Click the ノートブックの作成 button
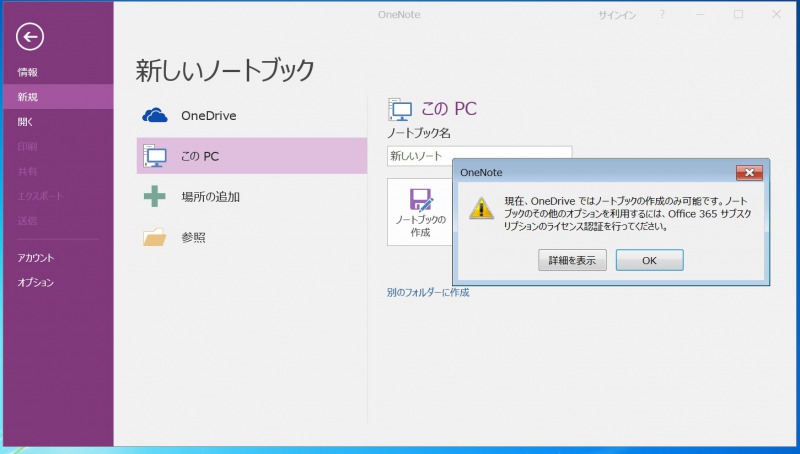This screenshot has height=454, width=800. [x=420, y=212]
